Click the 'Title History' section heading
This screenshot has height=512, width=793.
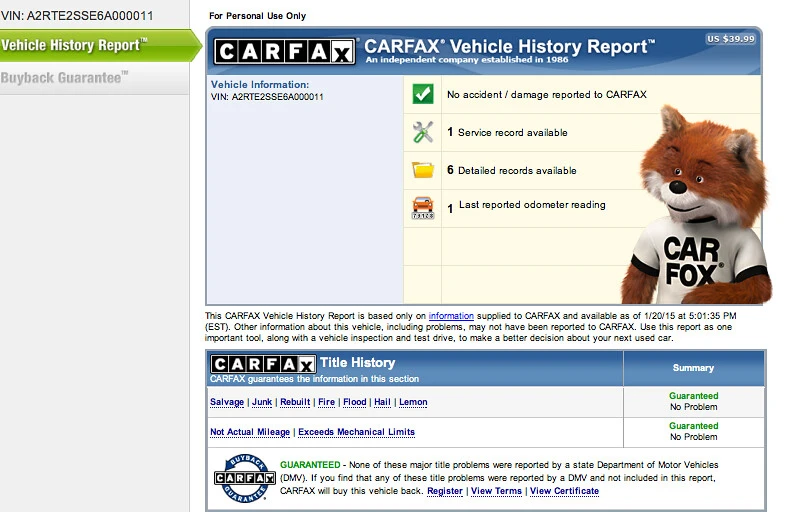pyautogui.click(x=358, y=363)
